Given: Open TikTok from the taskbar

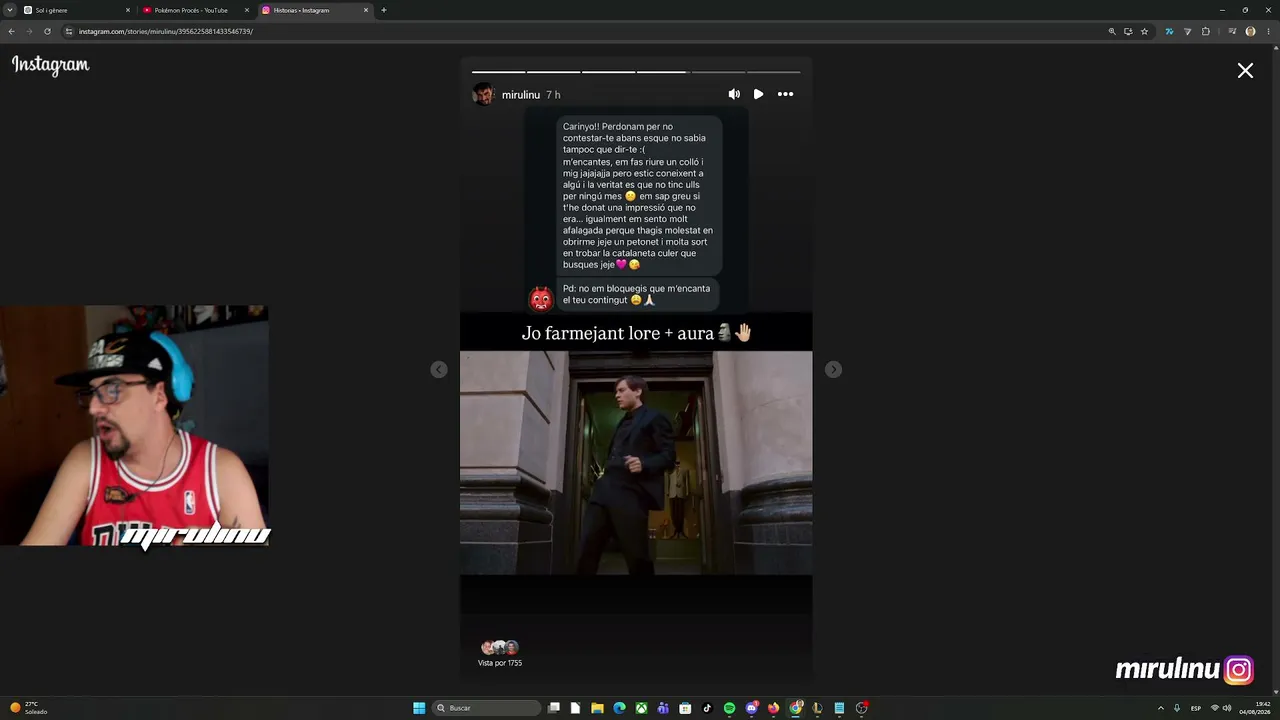Looking at the screenshot, I should (707, 708).
